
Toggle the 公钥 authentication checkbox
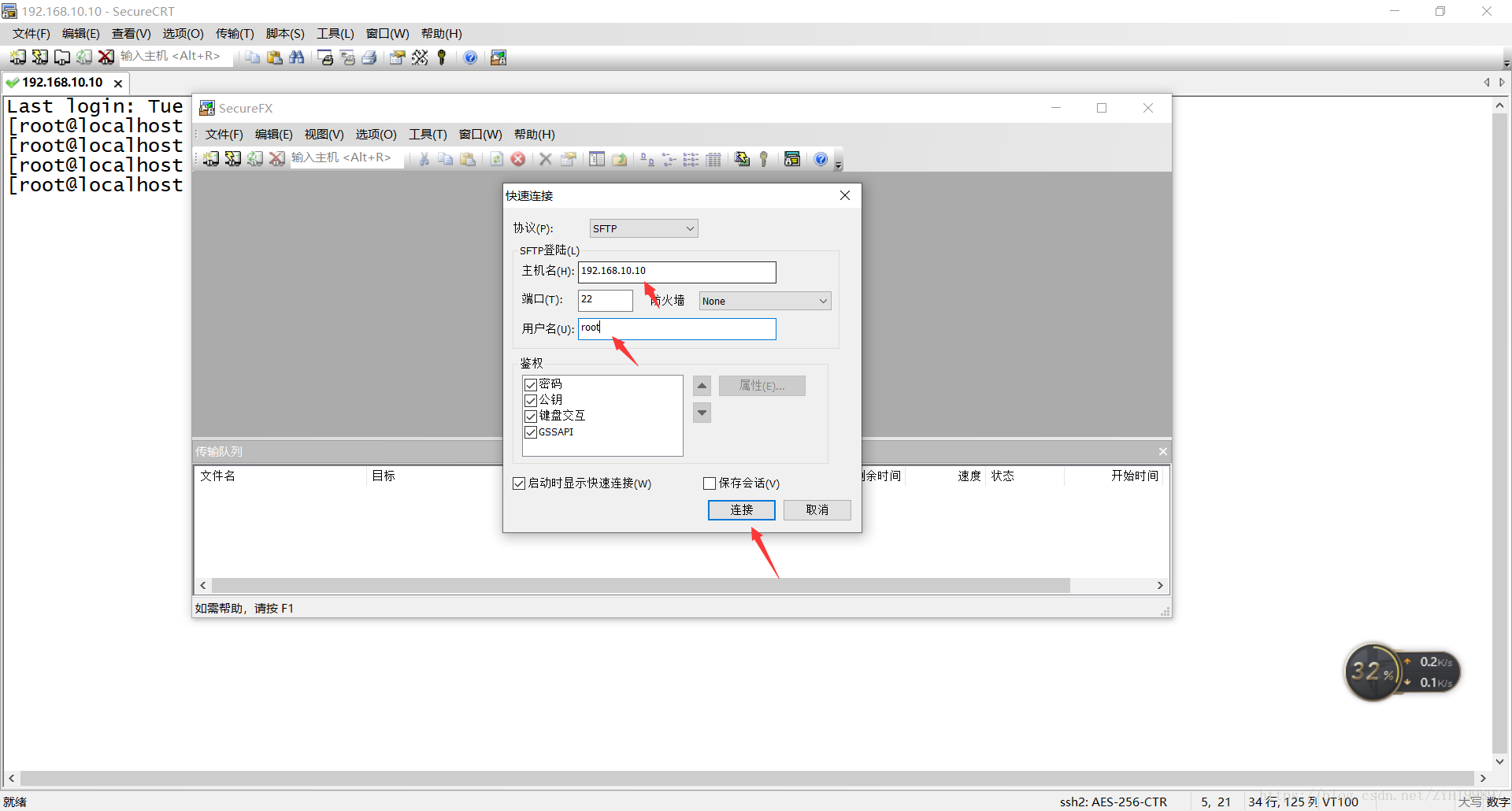[x=531, y=400]
